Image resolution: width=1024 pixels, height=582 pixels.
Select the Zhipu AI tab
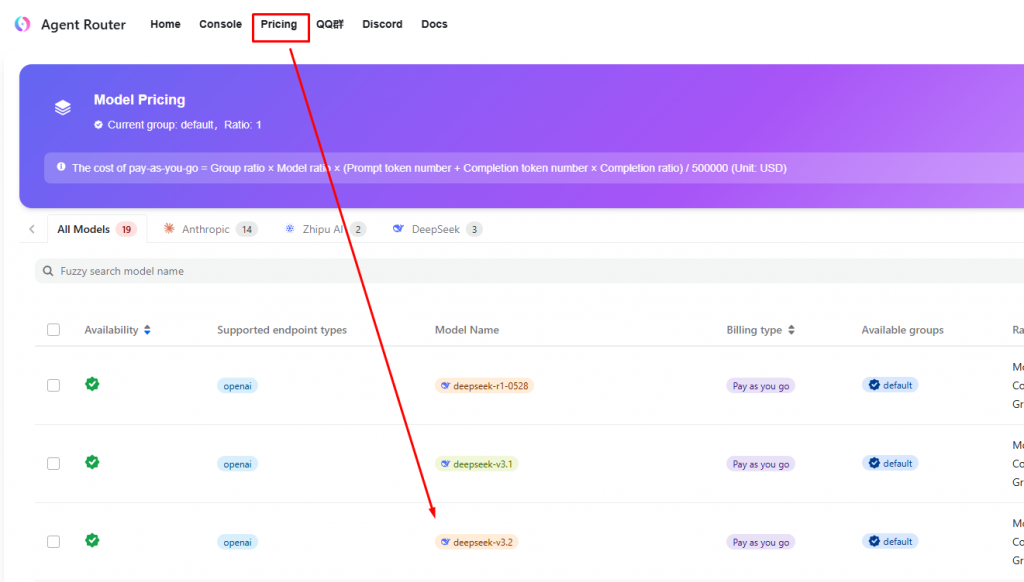[x=325, y=229]
